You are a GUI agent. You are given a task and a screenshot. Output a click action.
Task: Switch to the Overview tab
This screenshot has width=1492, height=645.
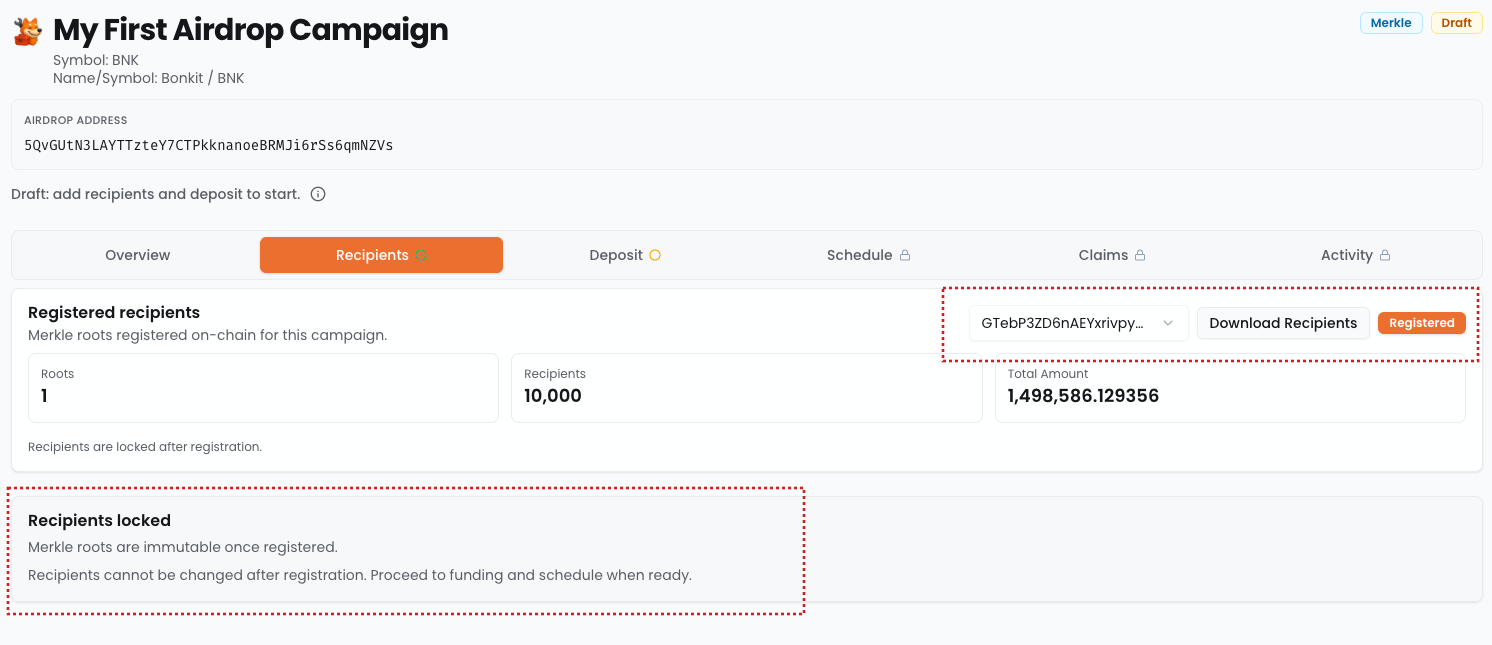(x=138, y=255)
